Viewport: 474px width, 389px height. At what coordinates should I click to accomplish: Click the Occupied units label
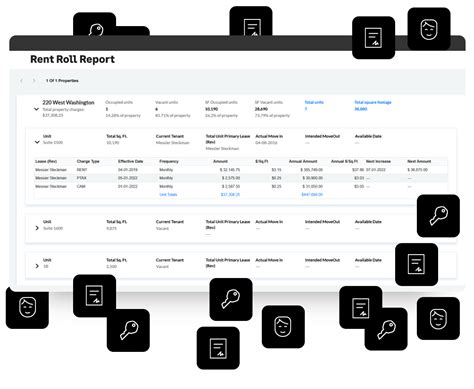119,102
